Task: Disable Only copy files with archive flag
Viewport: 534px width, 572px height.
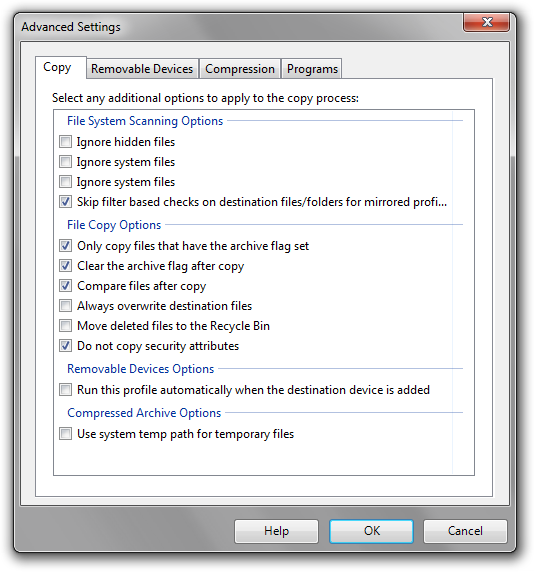Action: point(66,246)
